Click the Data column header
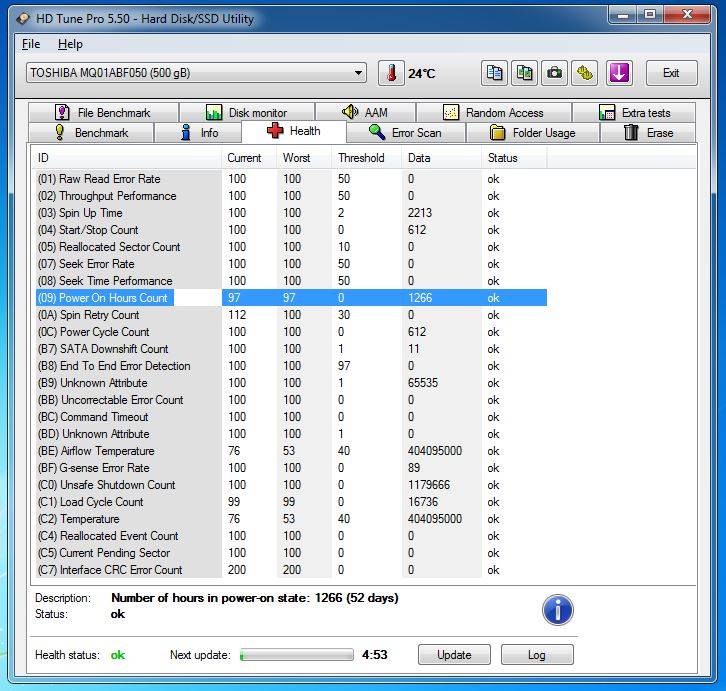 pos(442,158)
